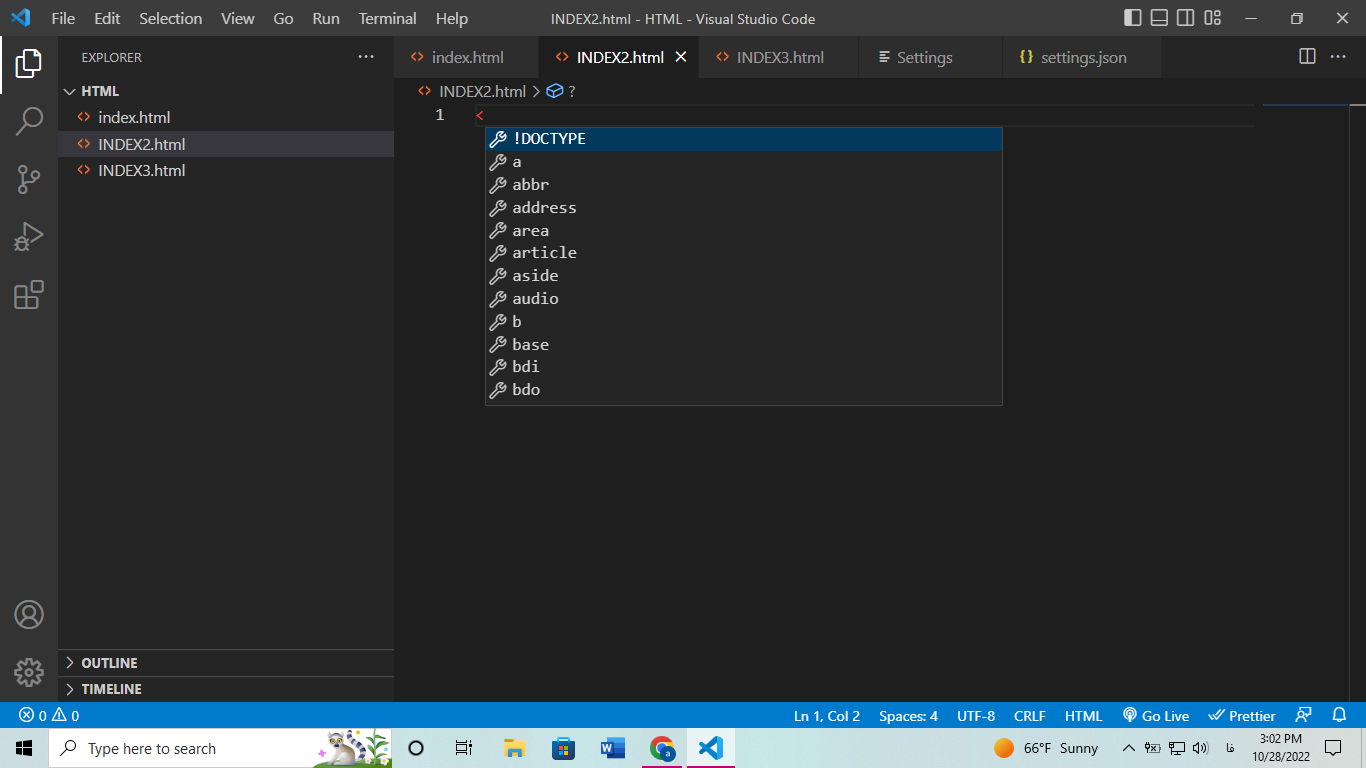
Task: Open Microsoft Word from taskbar
Action: [613, 748]
